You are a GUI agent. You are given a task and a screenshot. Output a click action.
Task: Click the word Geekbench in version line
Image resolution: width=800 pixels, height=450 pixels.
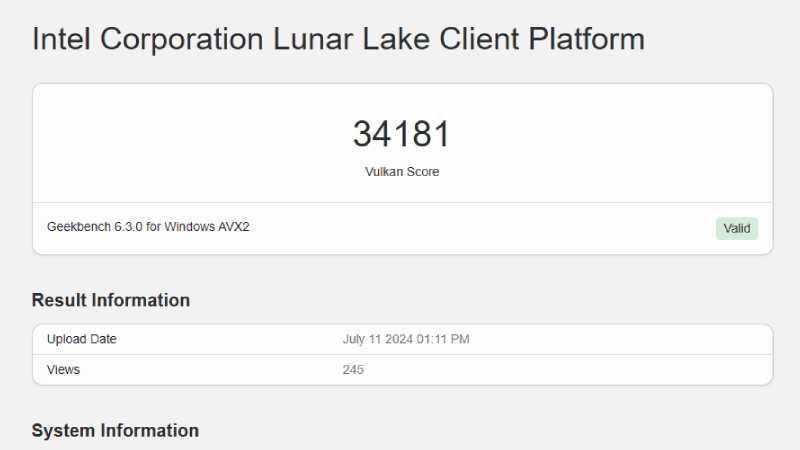click(x=78, y=227)
